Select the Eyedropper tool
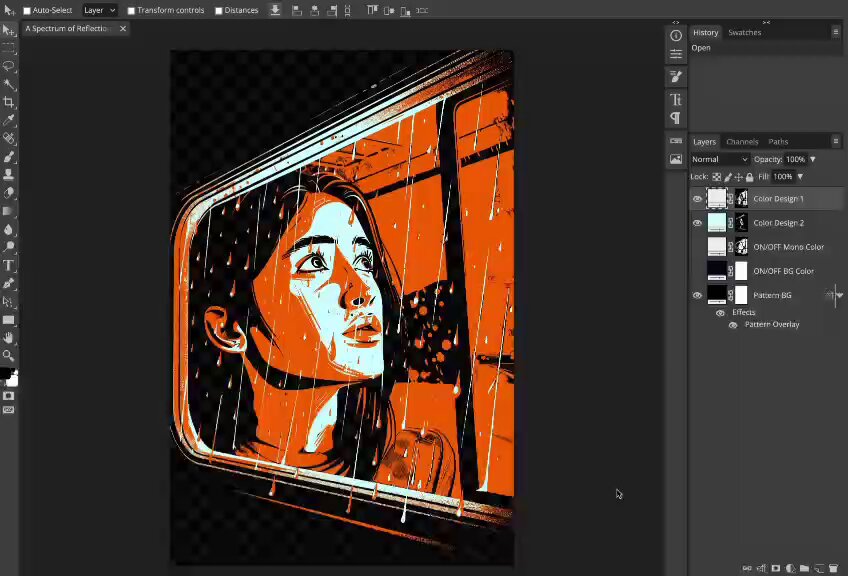The height and width of the screenshot is (576, 848). [9, 120]
